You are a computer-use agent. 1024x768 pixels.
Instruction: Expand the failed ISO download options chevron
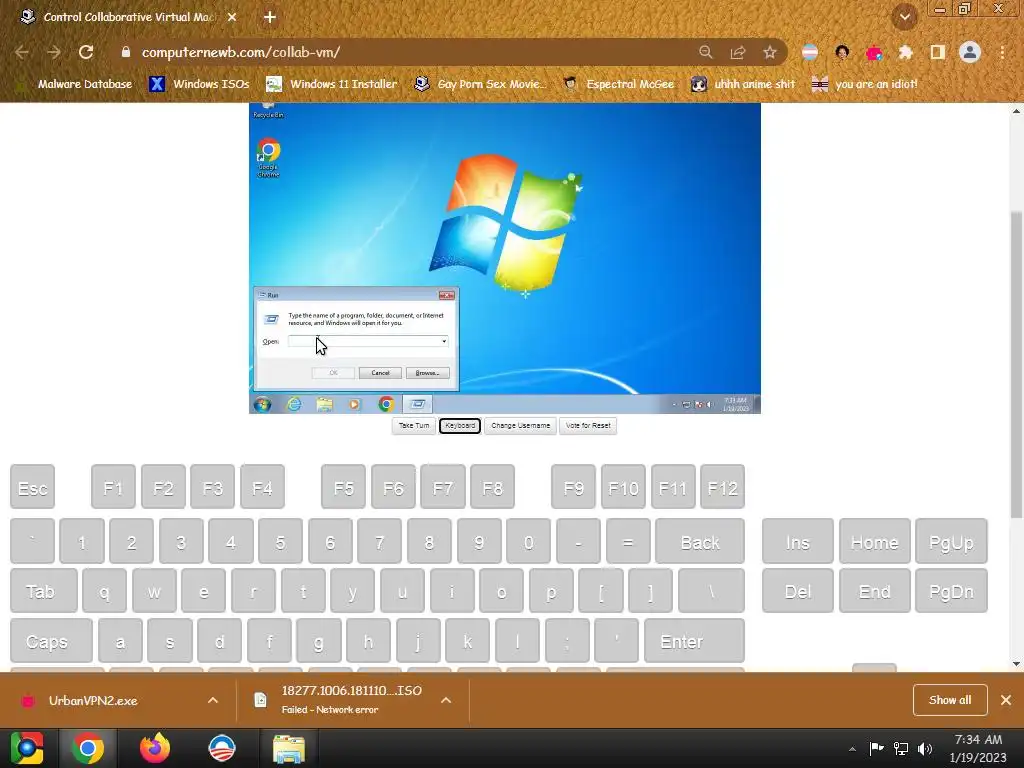click(446, 700)
